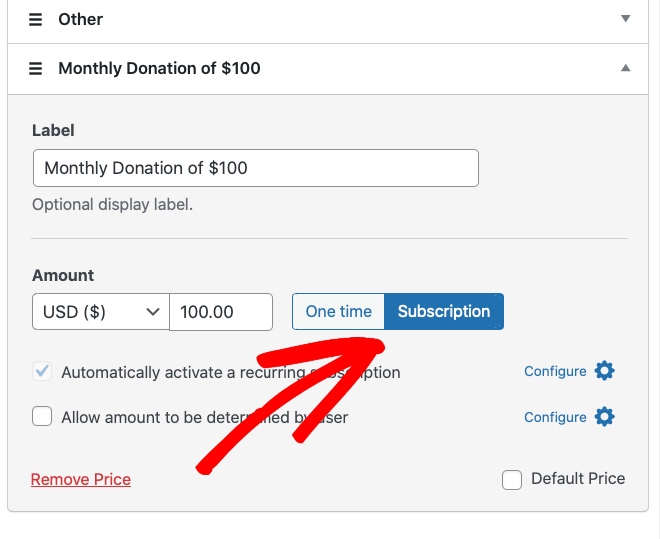
Task: Enable allow amount to be determined by user
Action: coord(42,417)
